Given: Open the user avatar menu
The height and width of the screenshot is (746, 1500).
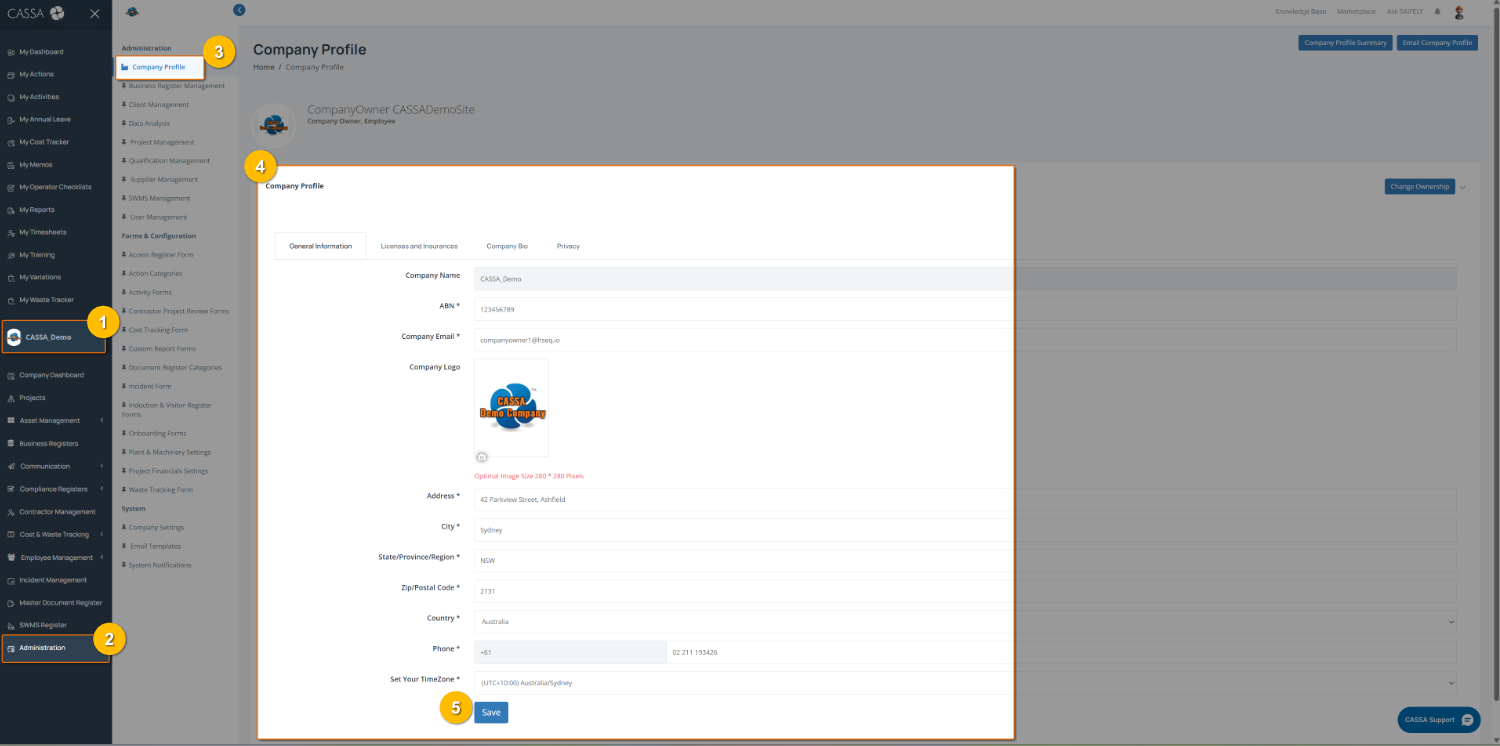Looking at the screenshot, I should click(x=1459, y=12).
